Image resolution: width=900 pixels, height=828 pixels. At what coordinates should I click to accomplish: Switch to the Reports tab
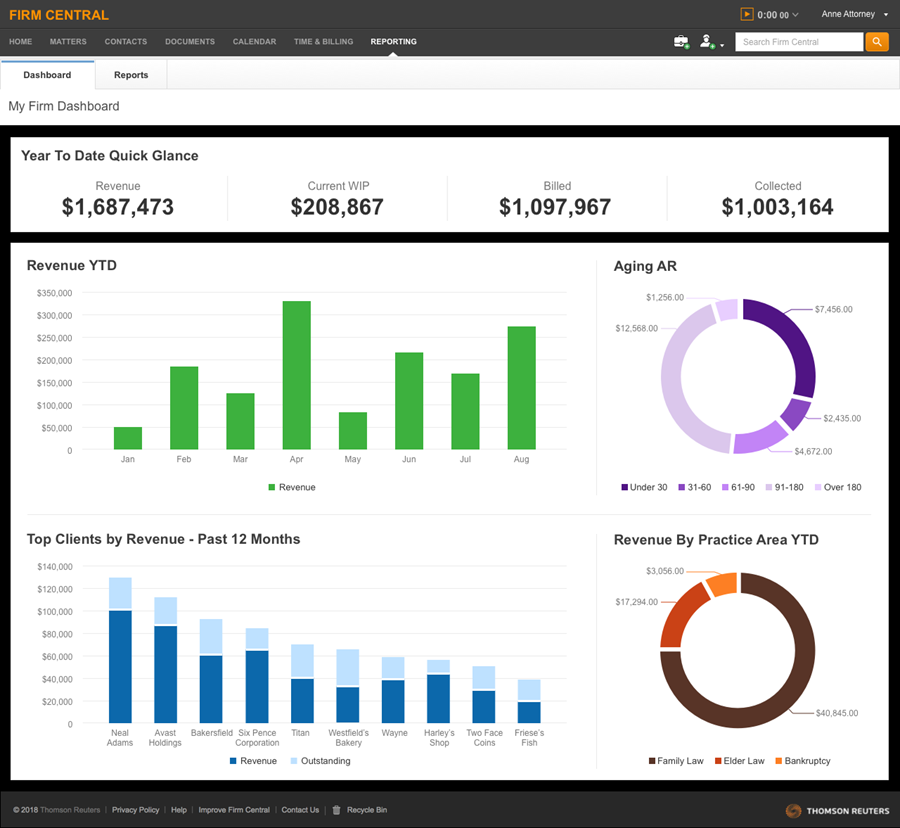coord(131,75)
